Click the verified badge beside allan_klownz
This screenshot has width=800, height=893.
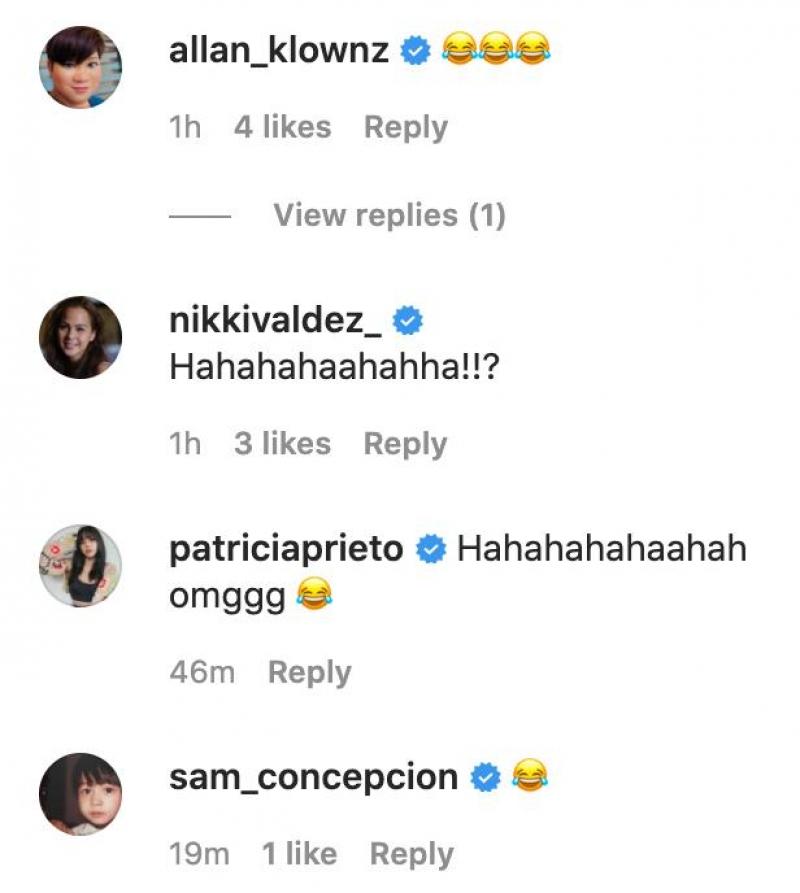tap(415, 50)
